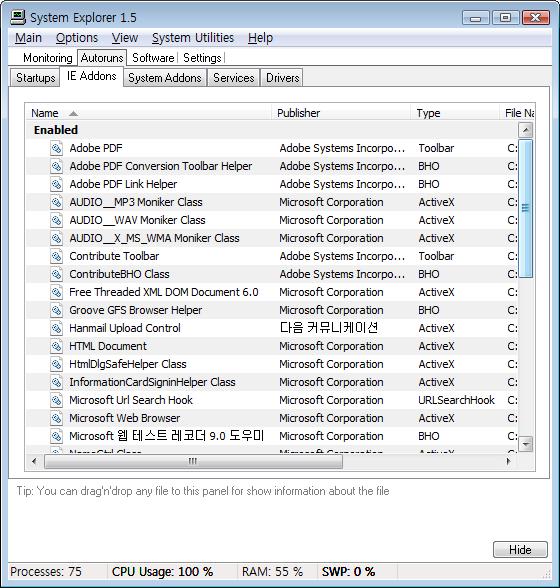Maximize the System Explorer window
Screen dimensions: 560x588
[505, 18]
